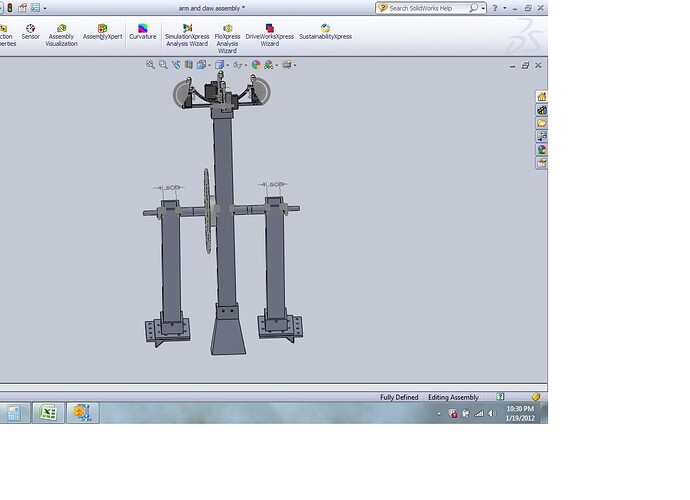Image resolution: width=690 pixels, height=500 pixels.
Task: Click the volume speaker tray icon
Action: point(492,413)
